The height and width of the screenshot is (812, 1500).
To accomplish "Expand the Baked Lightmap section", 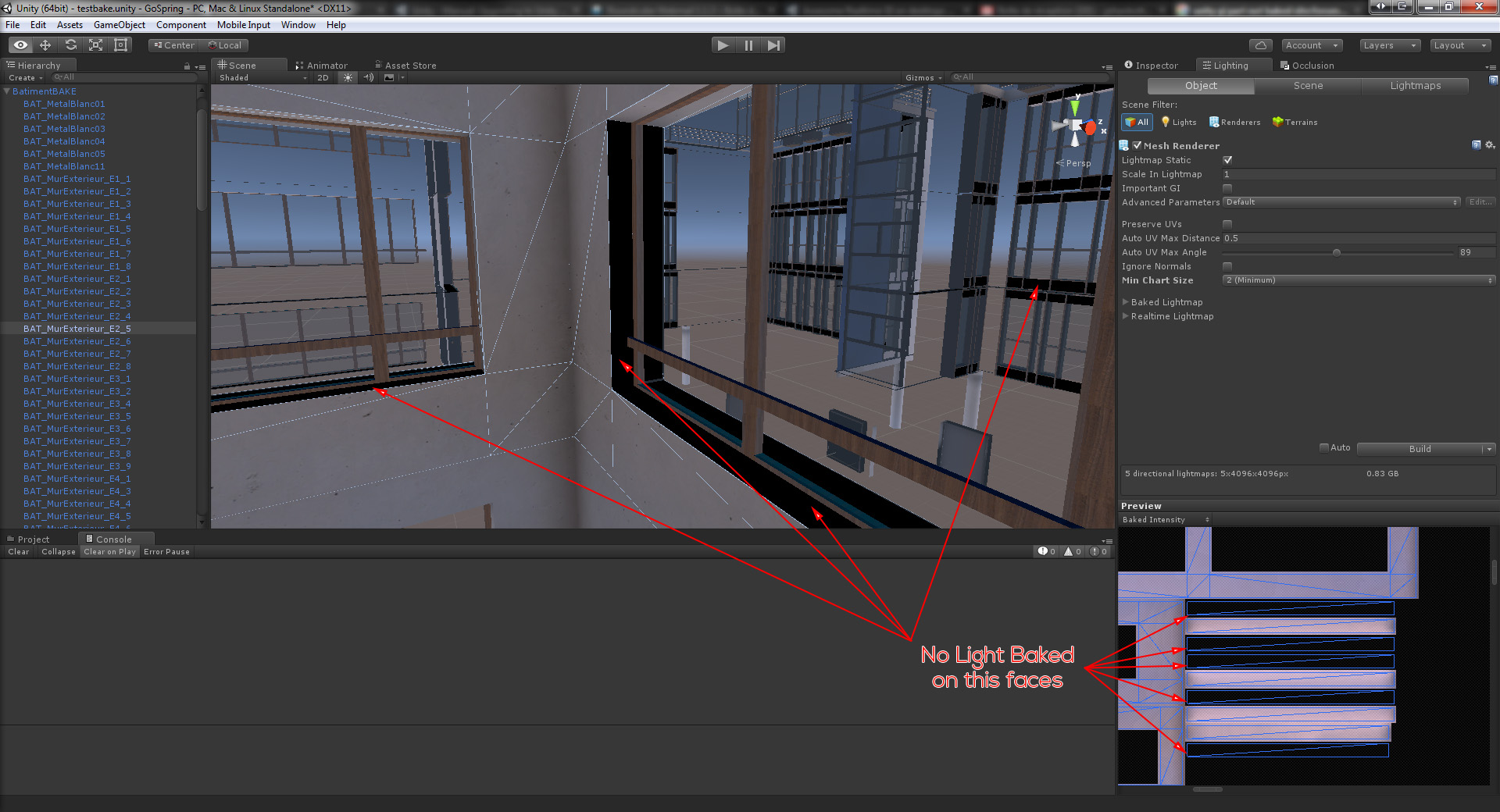I will (x=1125, y=302).
